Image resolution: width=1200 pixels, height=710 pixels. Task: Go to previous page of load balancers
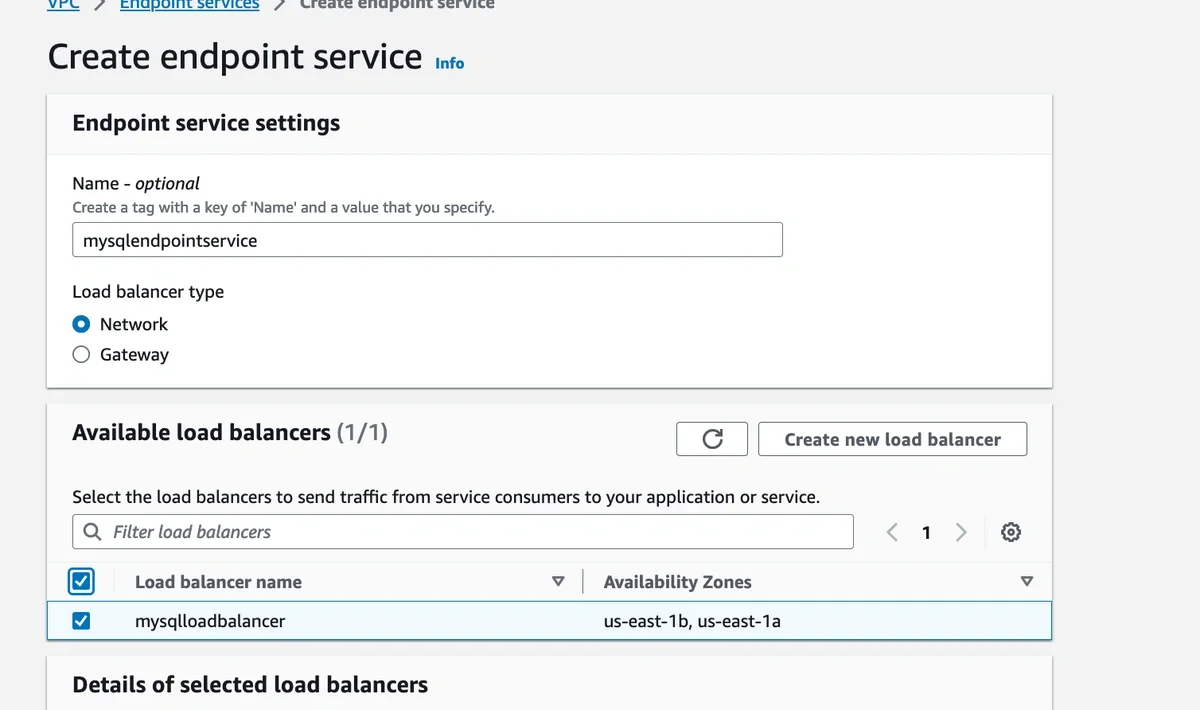[x=892, y=532]
